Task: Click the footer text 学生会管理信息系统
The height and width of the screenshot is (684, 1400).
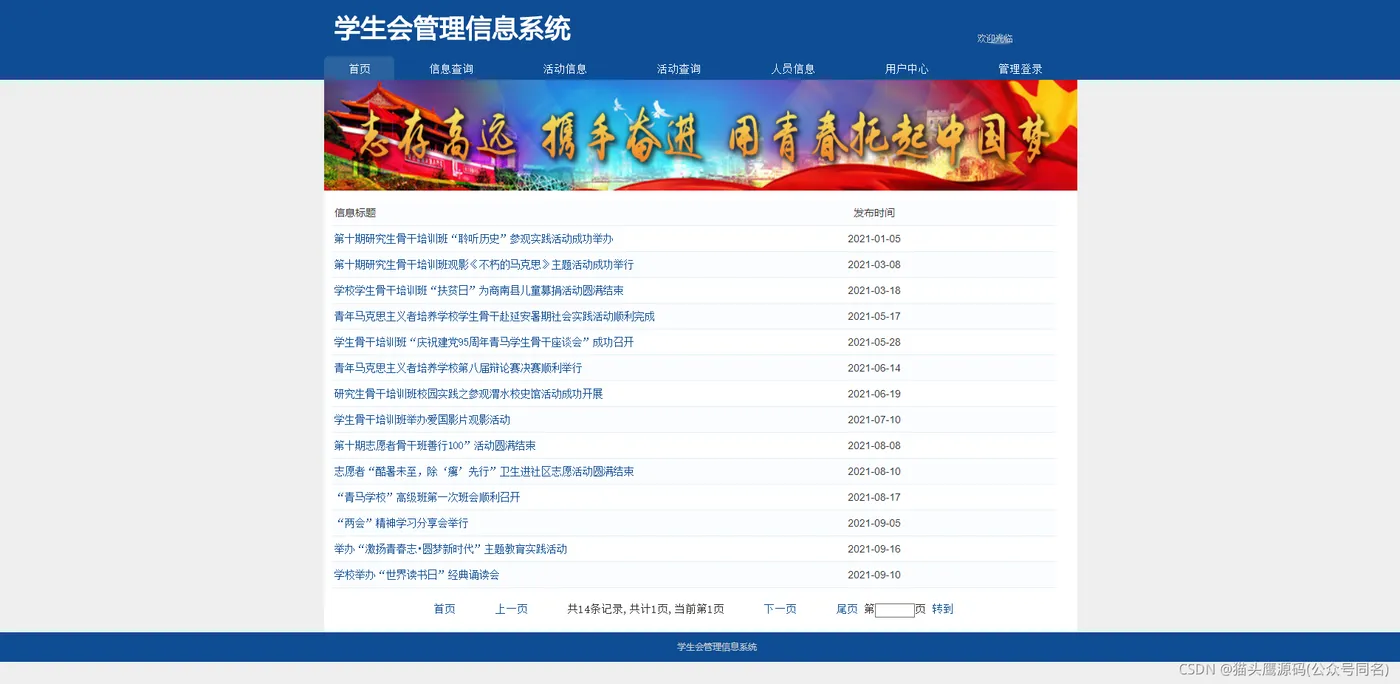Action: [x=717, y=647]
